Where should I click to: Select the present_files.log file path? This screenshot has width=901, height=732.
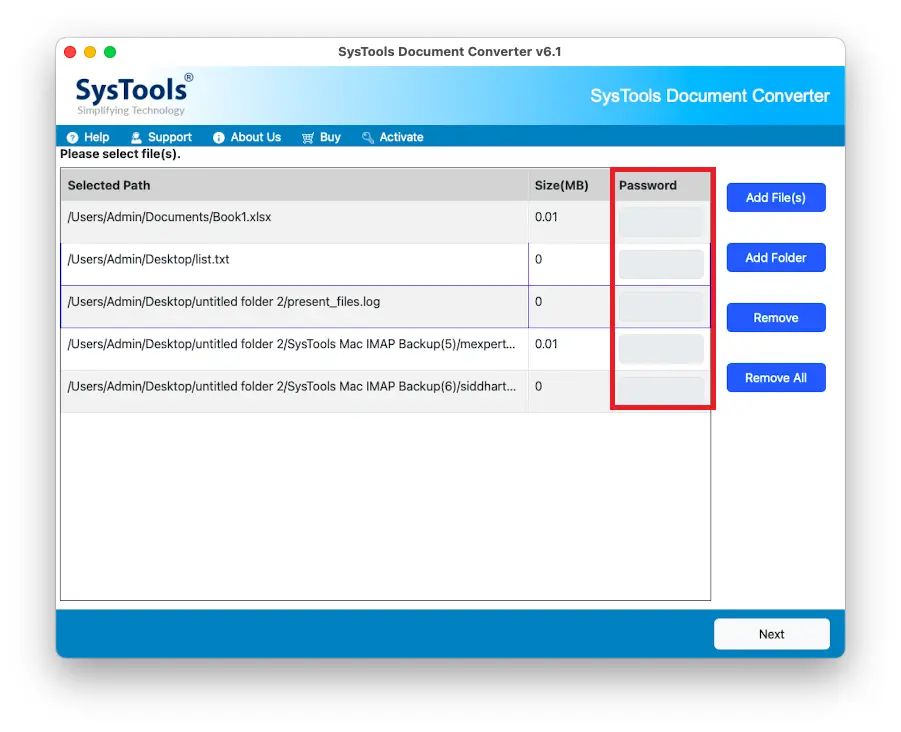point(224,302)
